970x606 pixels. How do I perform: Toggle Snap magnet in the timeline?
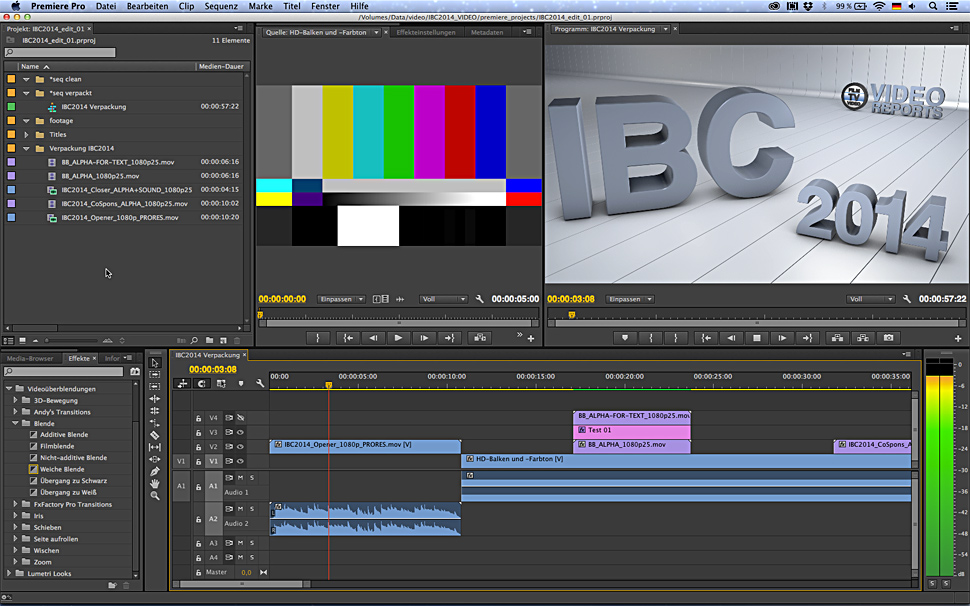click(202, 383)
